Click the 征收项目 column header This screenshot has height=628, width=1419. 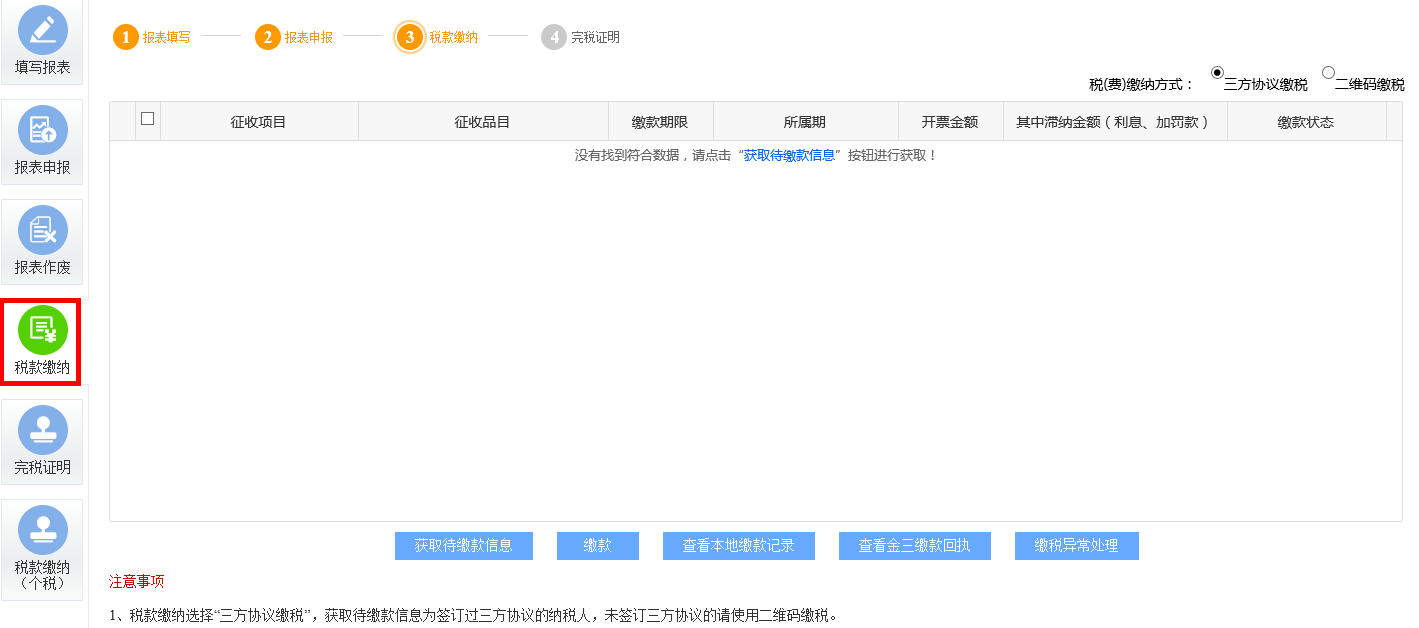click(259, 122)
